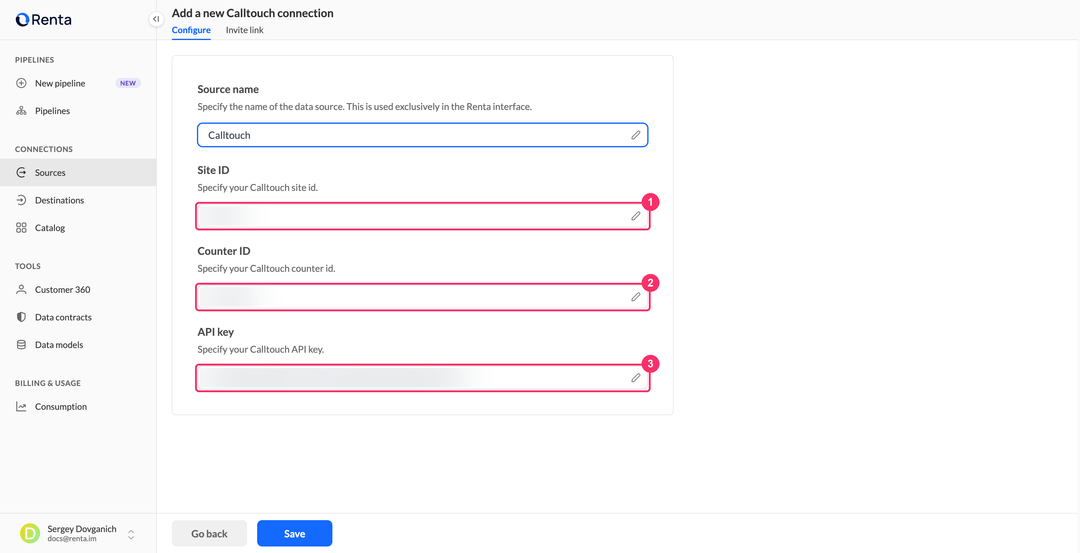
Task: Click the Sources arrow icon
Action: pyautogui.click(x=21, y=173)
